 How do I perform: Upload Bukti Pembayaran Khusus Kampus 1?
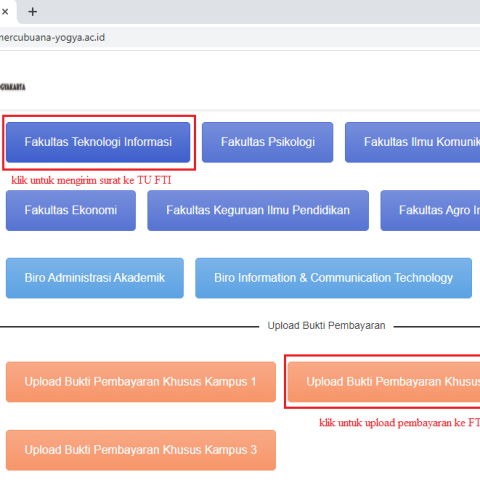[141, 382]
